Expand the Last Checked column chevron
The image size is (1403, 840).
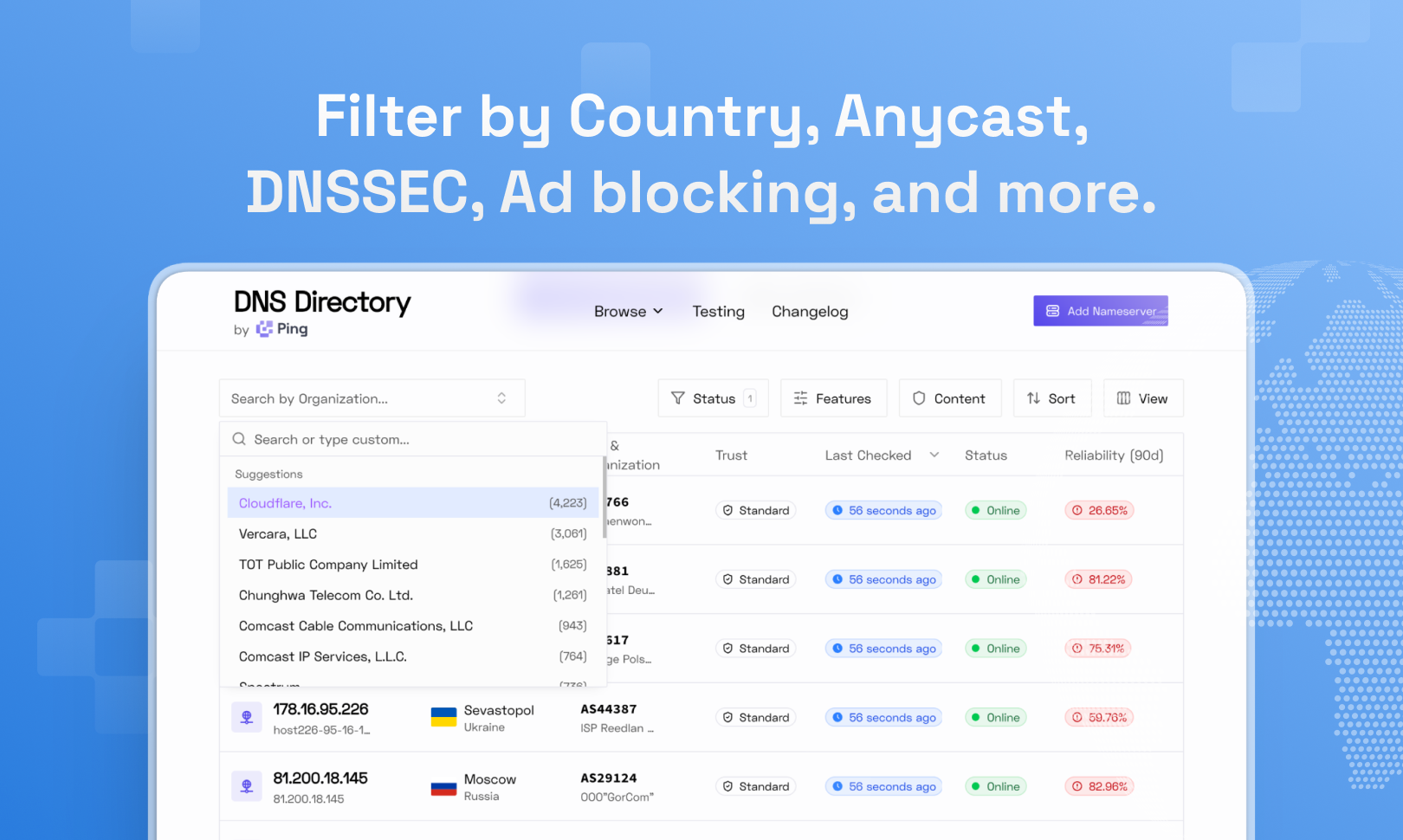(934, 455)
